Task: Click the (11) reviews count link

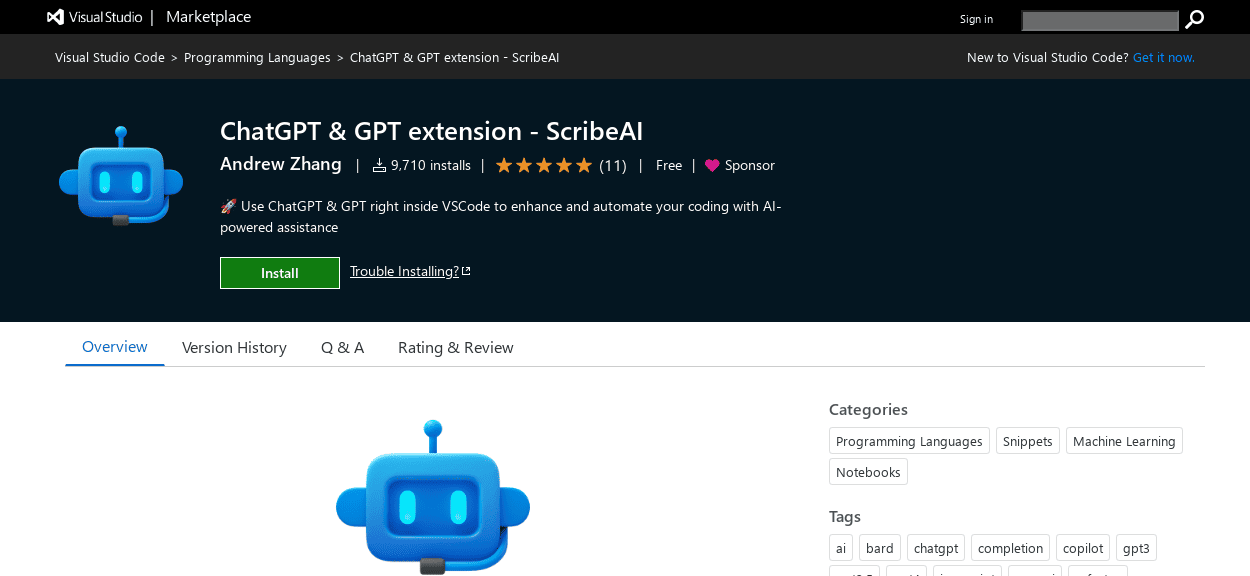Action: point(612,165)
